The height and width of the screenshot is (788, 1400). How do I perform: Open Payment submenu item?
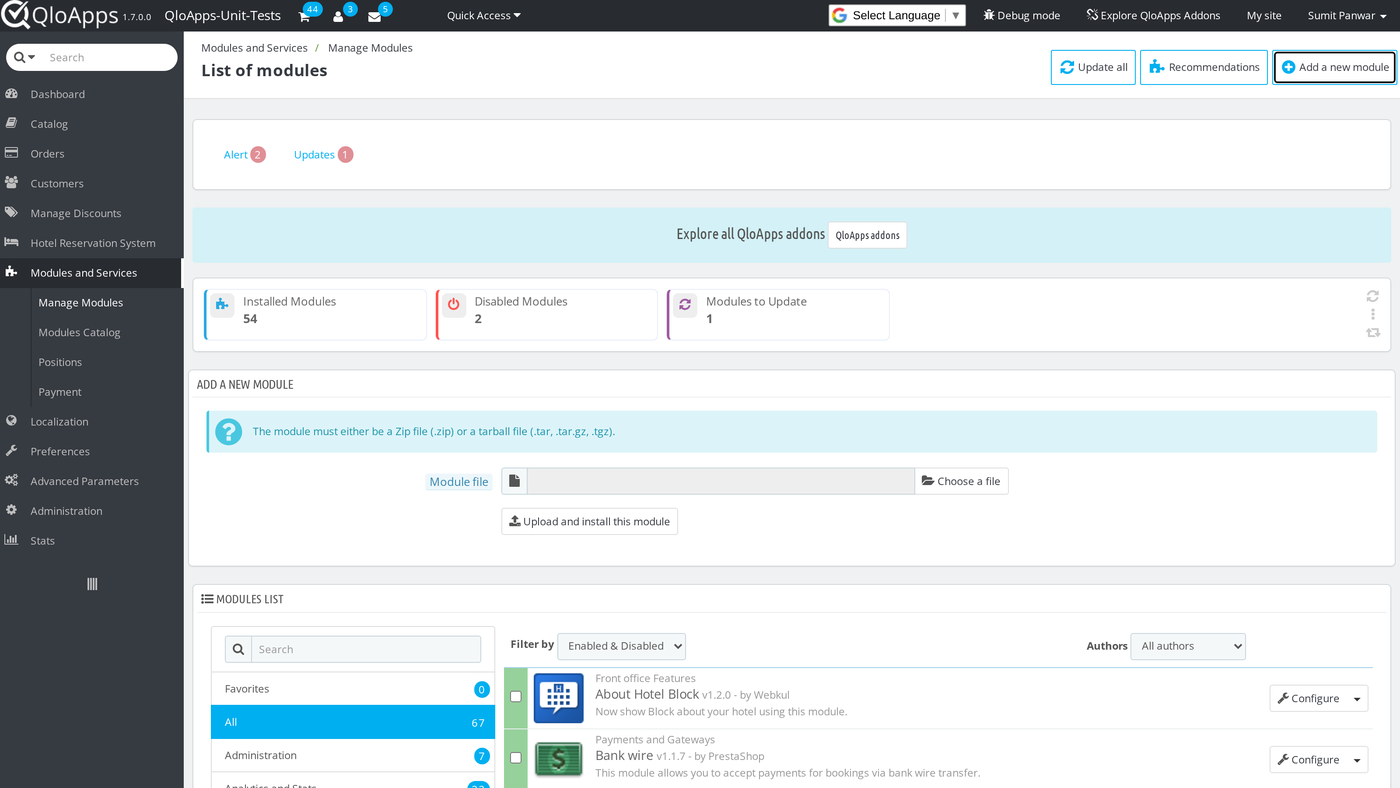click(x=60, y=392)
